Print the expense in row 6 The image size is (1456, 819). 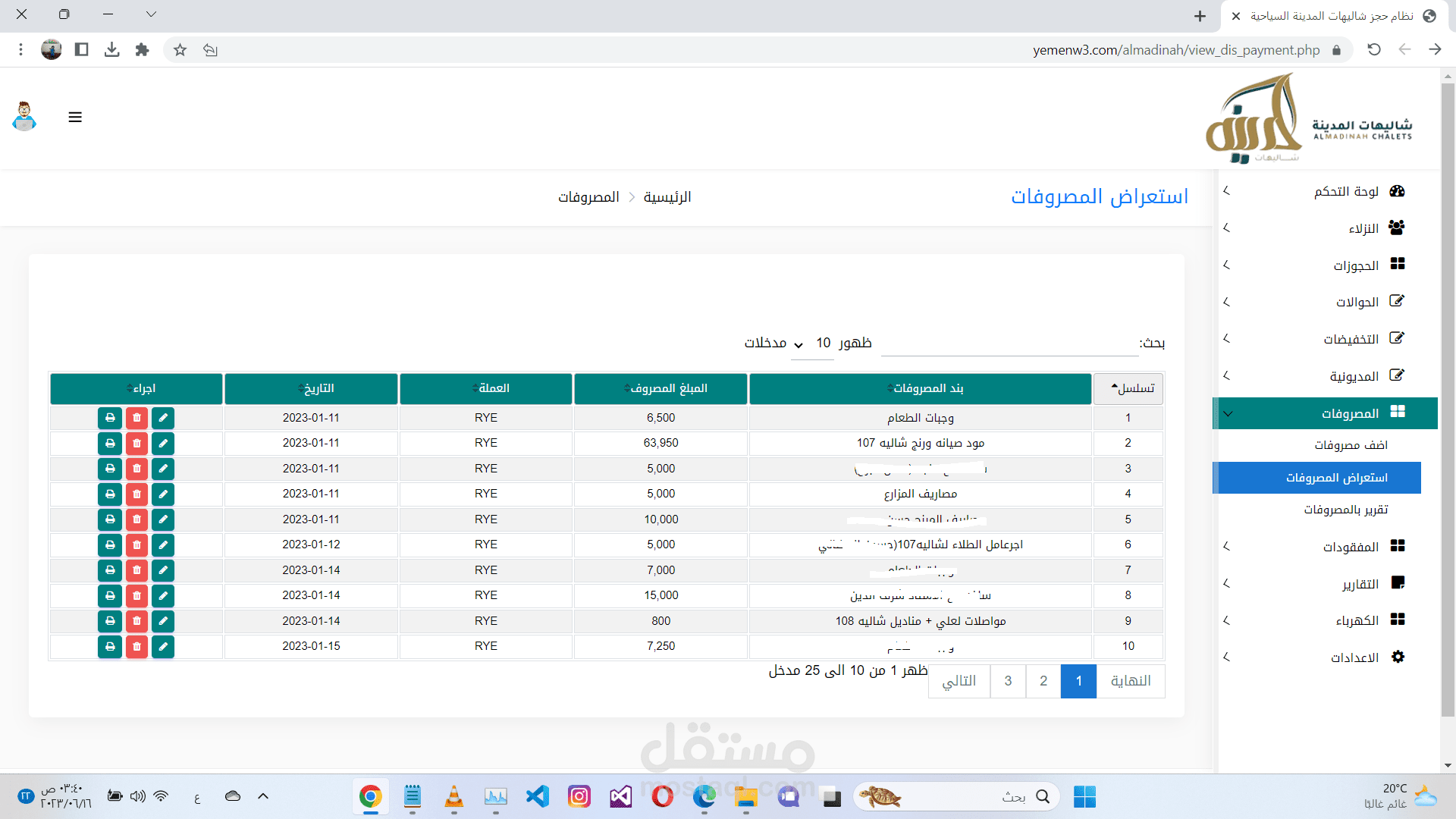[x=110, y=545]
